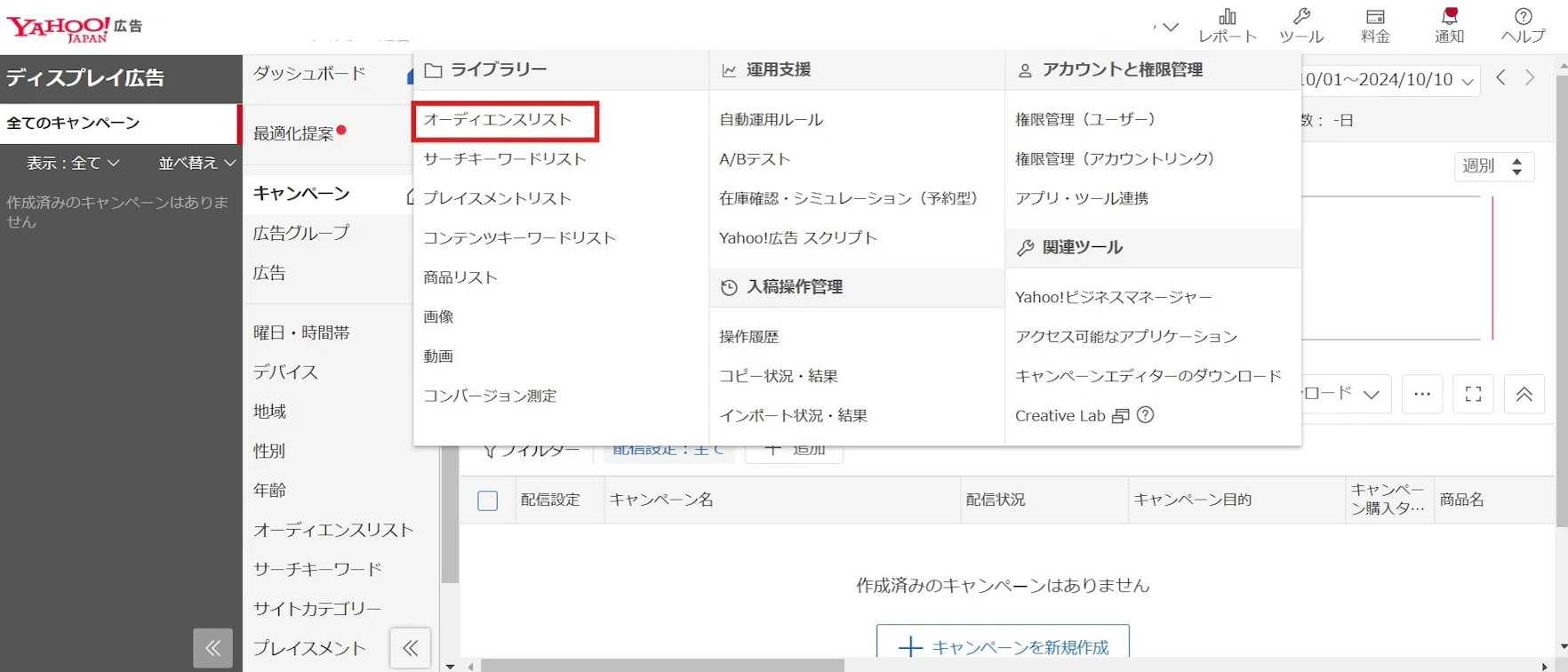Select 操作履歴 in 入稿操作管理
The height and width of the screenshot is (672, 1568).
tap(748, 337)
